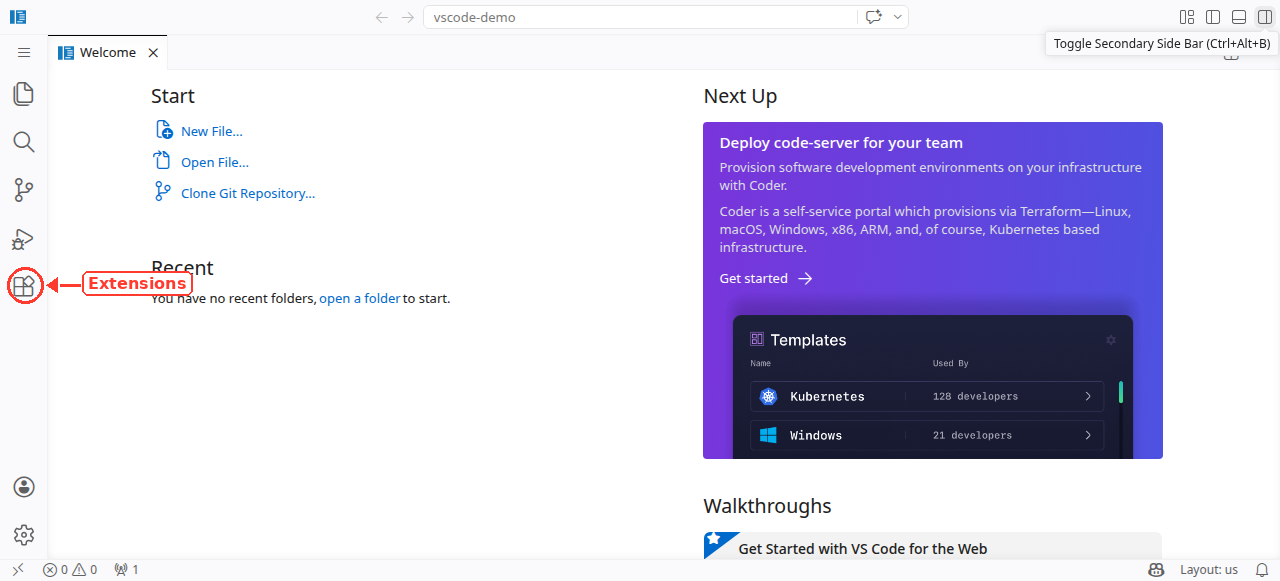Click the Deploy code-server for your team heading
The image size is (1280, 581).
click(x=841, y=143)
